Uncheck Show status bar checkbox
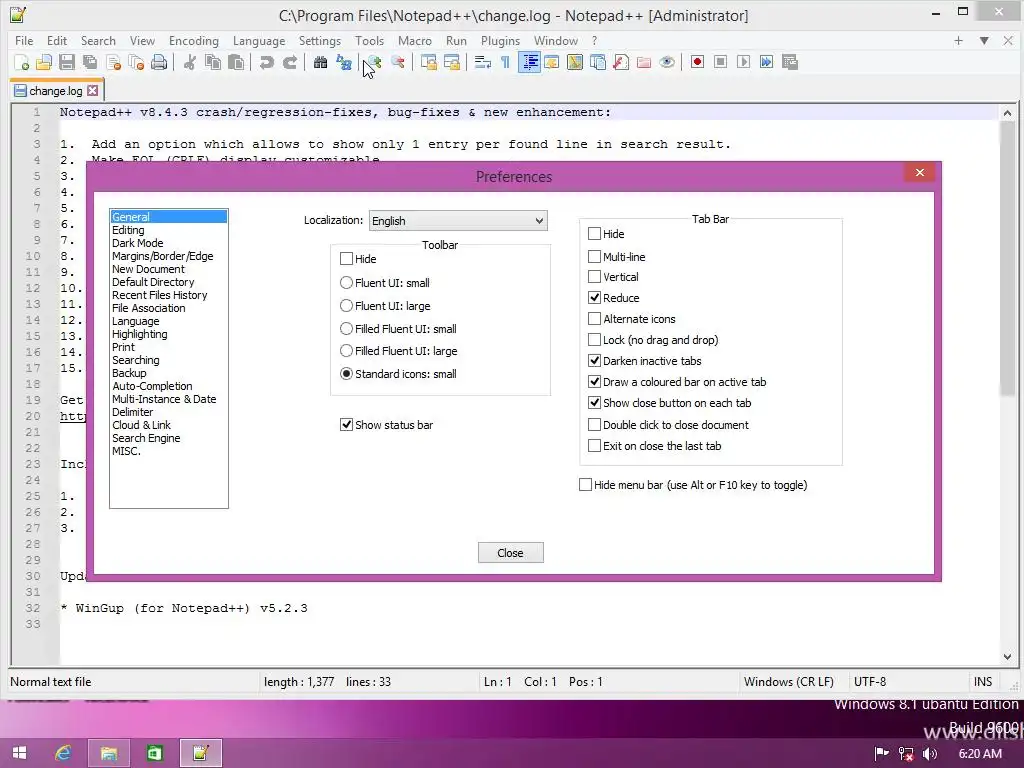The width and height of the screenshot is (1024, 768). coord(346,424)
